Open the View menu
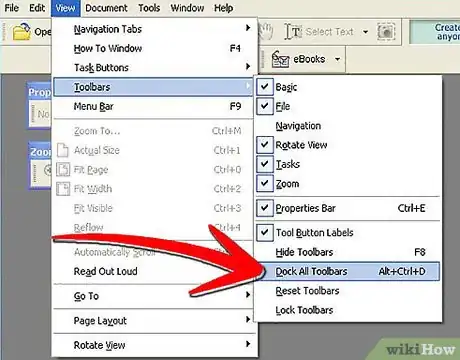Image resolution: width=460 pixels, height=360 pixels. pos(65,8)
